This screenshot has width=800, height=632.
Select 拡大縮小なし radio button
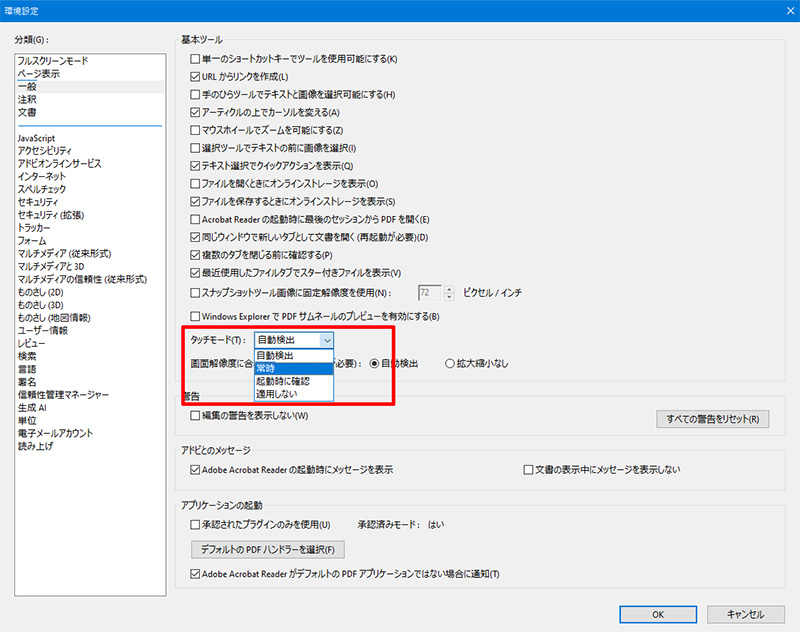[x=450, y=364]
